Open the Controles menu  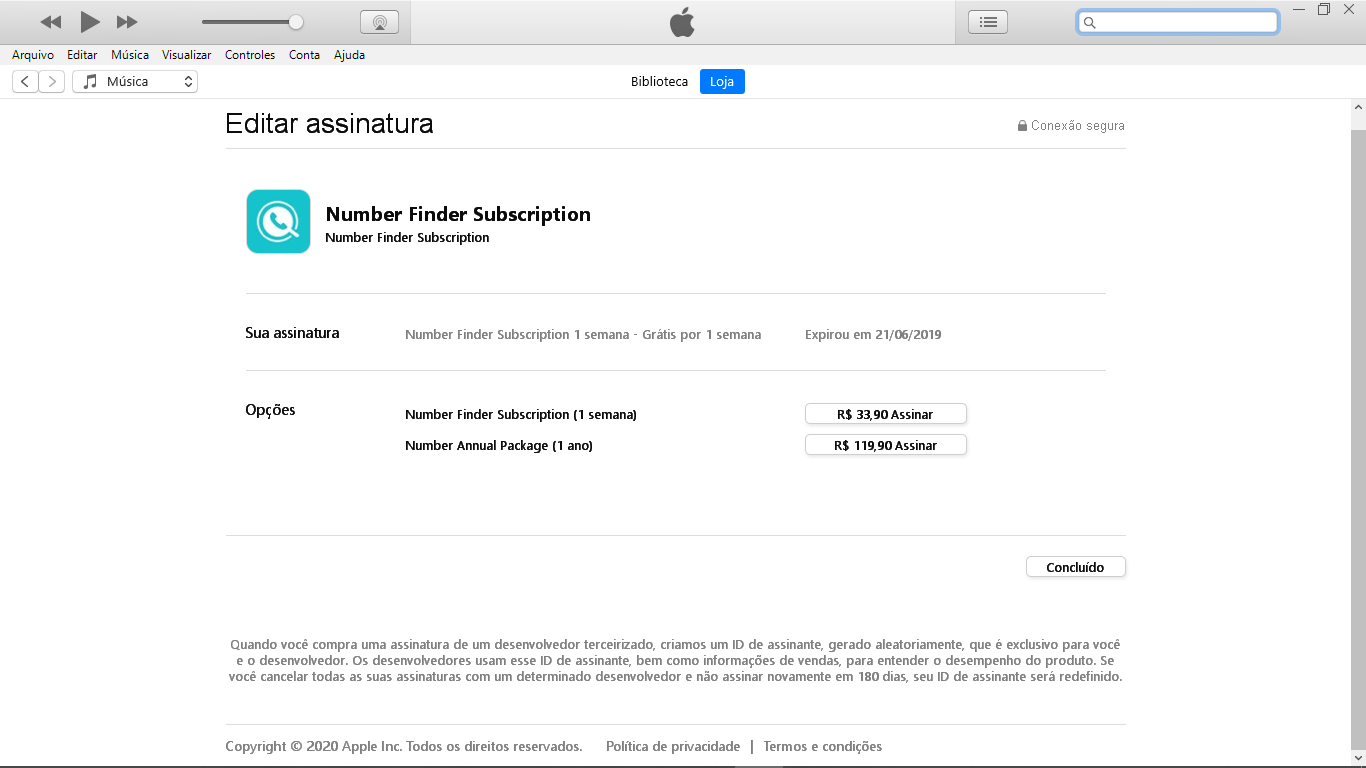click(x=250, y=55)
